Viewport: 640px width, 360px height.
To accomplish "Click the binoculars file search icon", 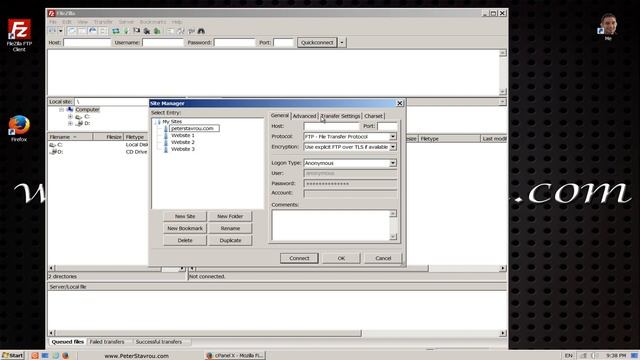I will (x=201, y=31).
